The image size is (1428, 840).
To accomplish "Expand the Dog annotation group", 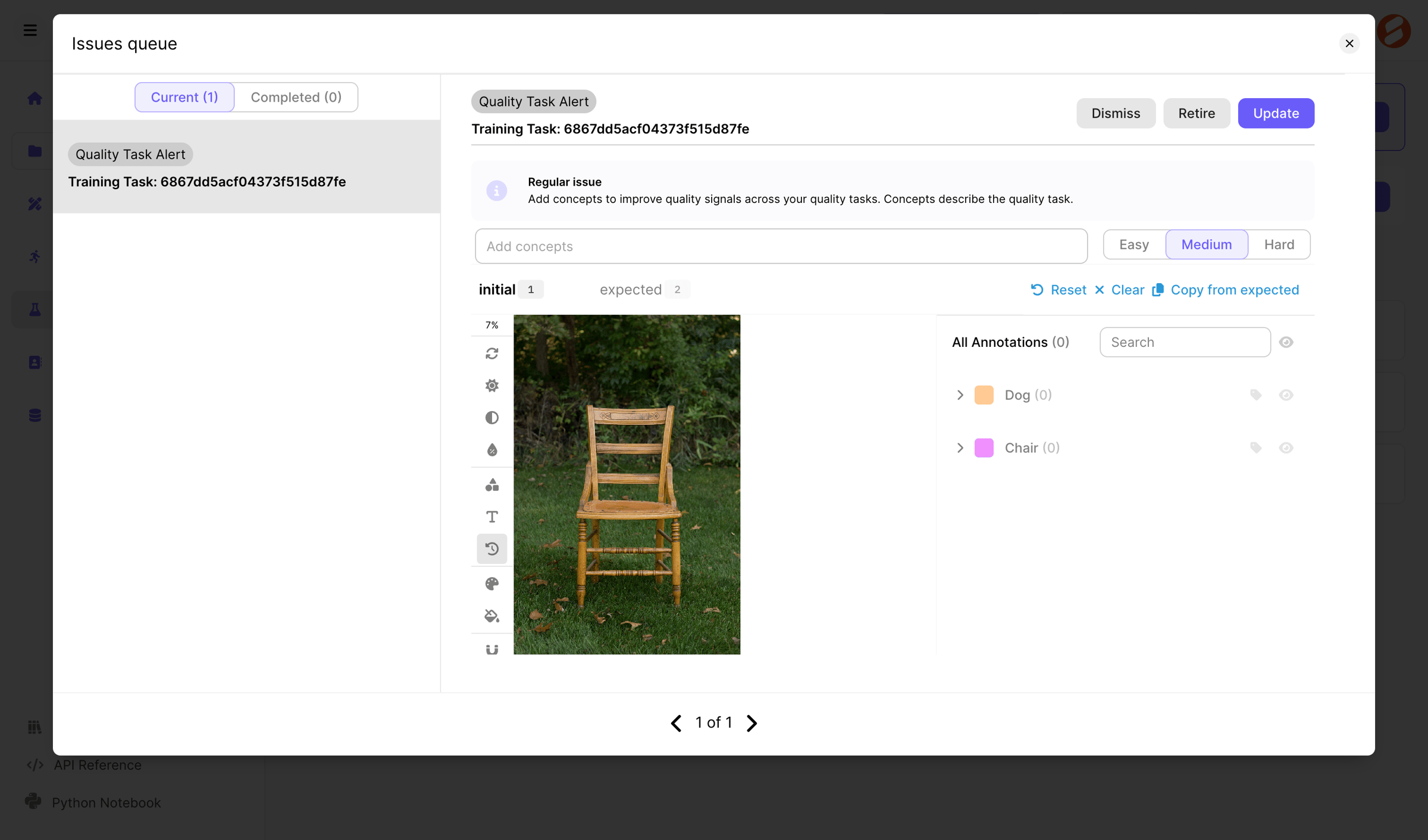I will [x=960, y=395].
